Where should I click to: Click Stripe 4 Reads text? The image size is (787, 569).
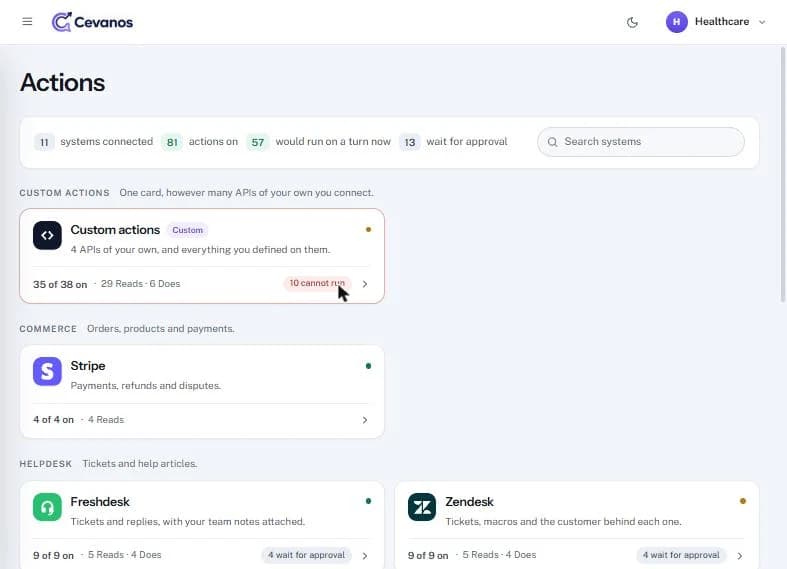point(106,420)
